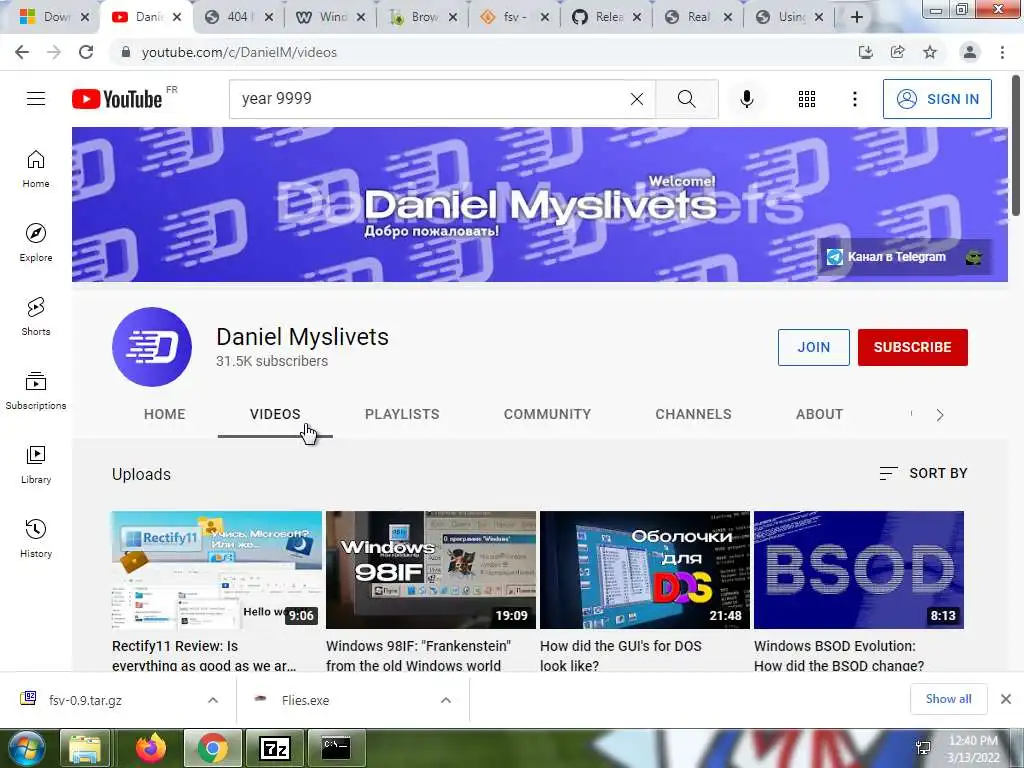
Task: Bookmark this page with the star
Action: tap(930, 52)
